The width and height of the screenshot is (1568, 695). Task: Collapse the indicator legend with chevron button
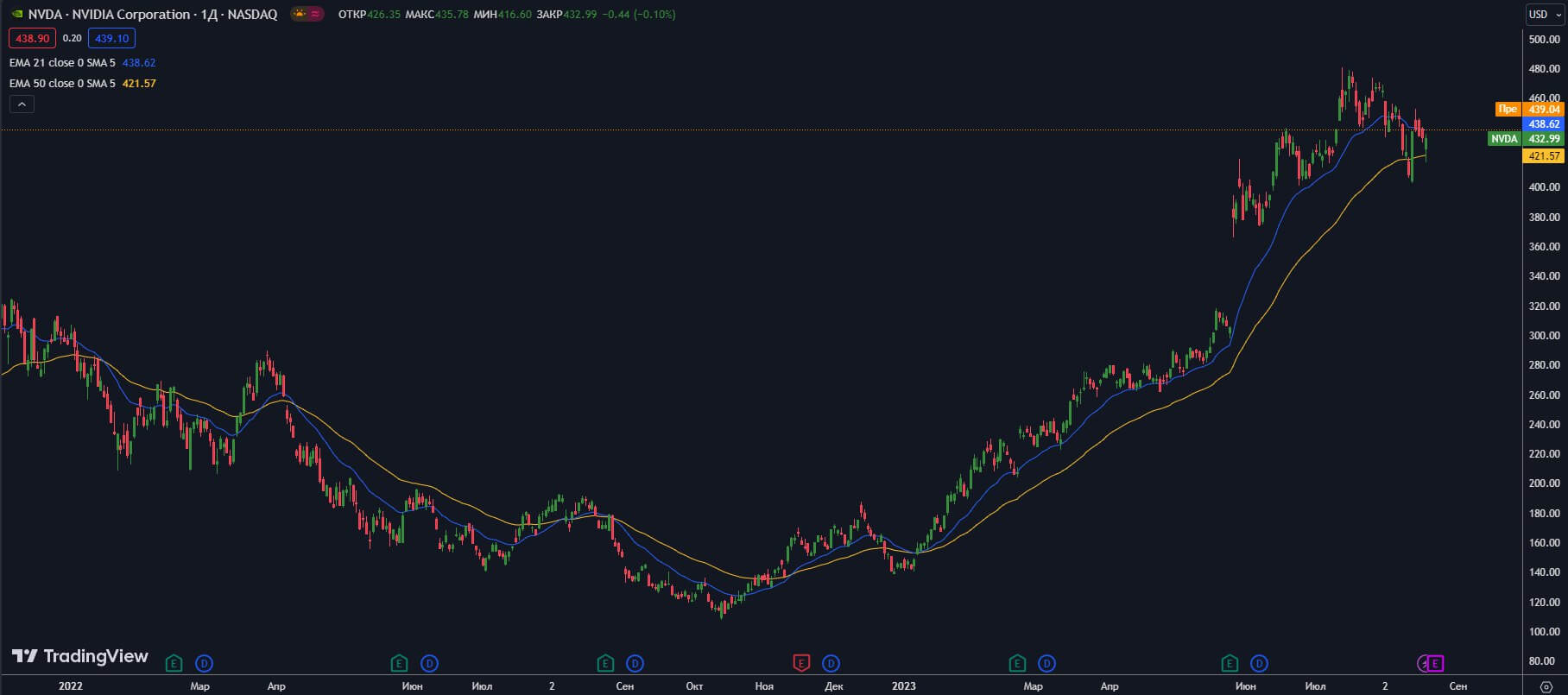[x=22, y=104]
